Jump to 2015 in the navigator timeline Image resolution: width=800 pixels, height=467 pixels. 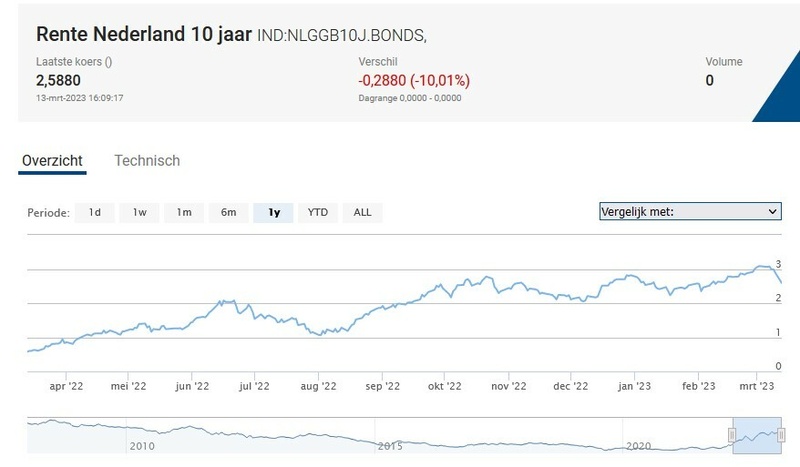click(390, 446)
